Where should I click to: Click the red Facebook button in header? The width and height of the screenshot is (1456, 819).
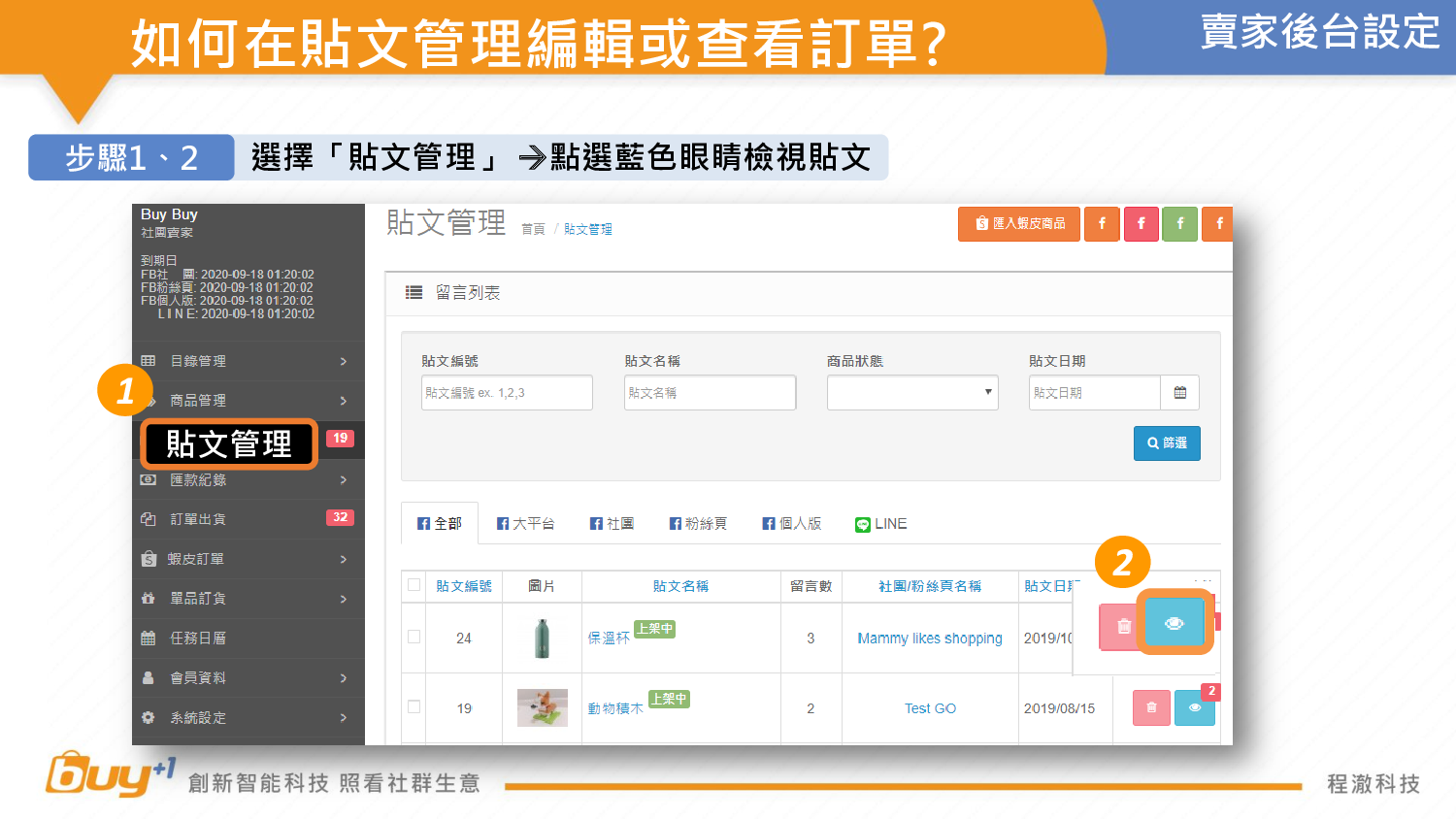pyautogui.click(x=1142, y=224)
